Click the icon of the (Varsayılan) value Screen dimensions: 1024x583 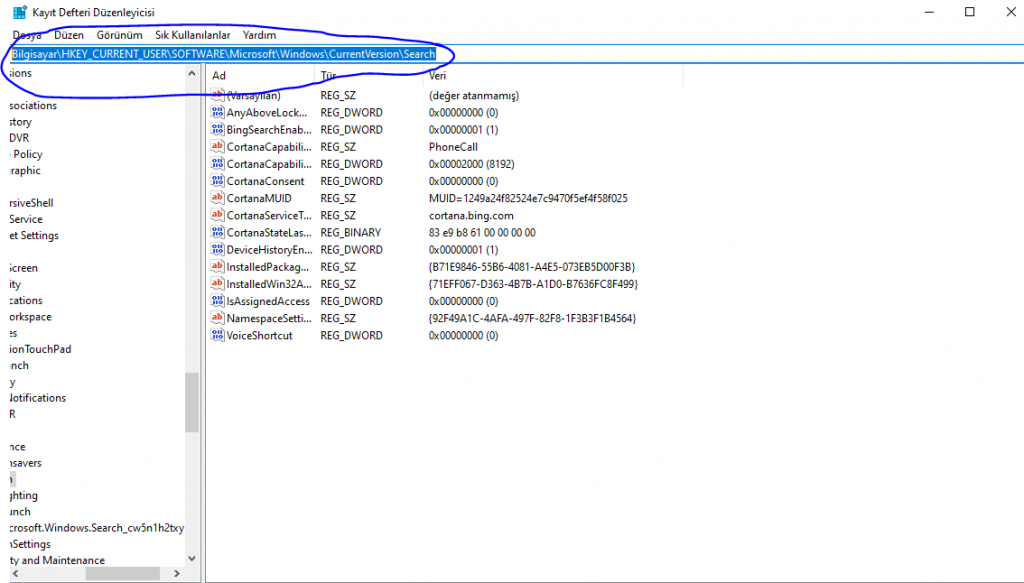[x=217, y=95]
